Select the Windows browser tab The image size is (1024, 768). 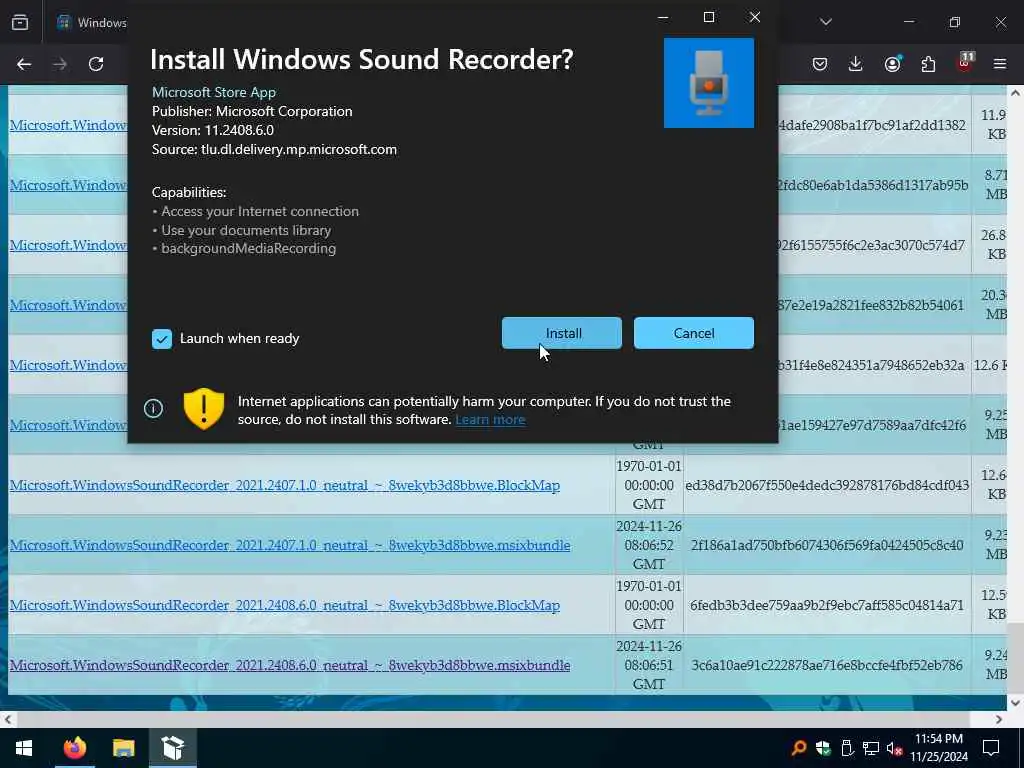(x=91, y=22)
